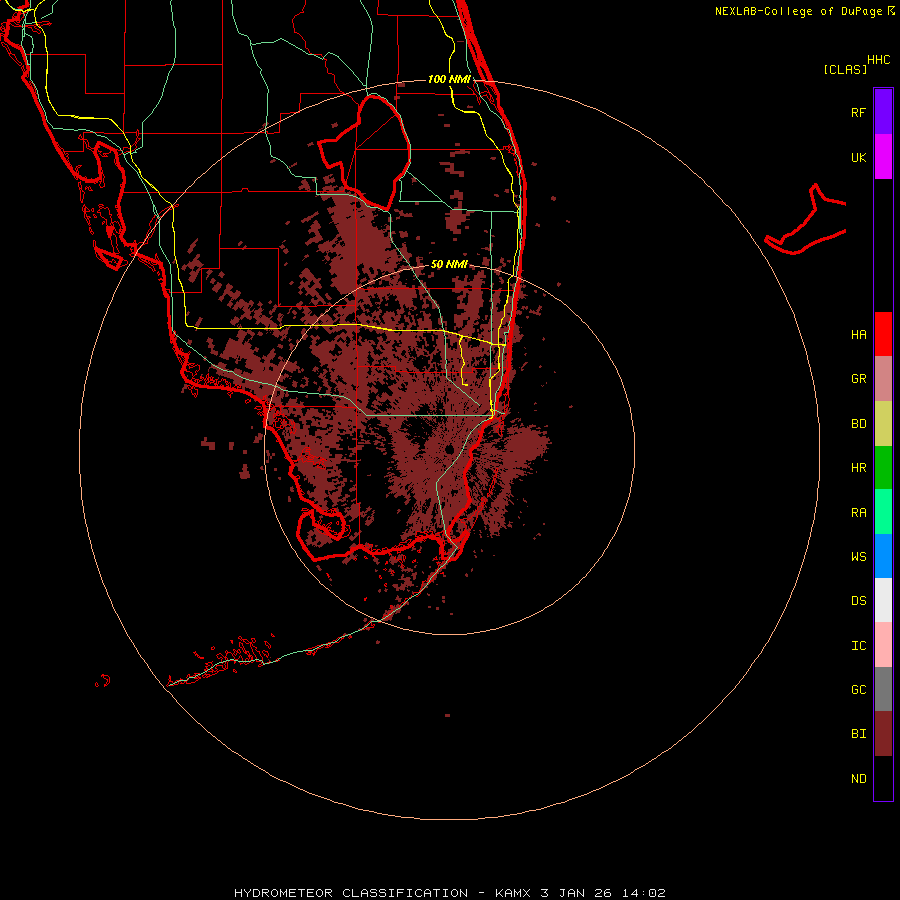Viewport: 900px width, 900px height.
Task: Click the WS legend label
Action: click(858, 556)
